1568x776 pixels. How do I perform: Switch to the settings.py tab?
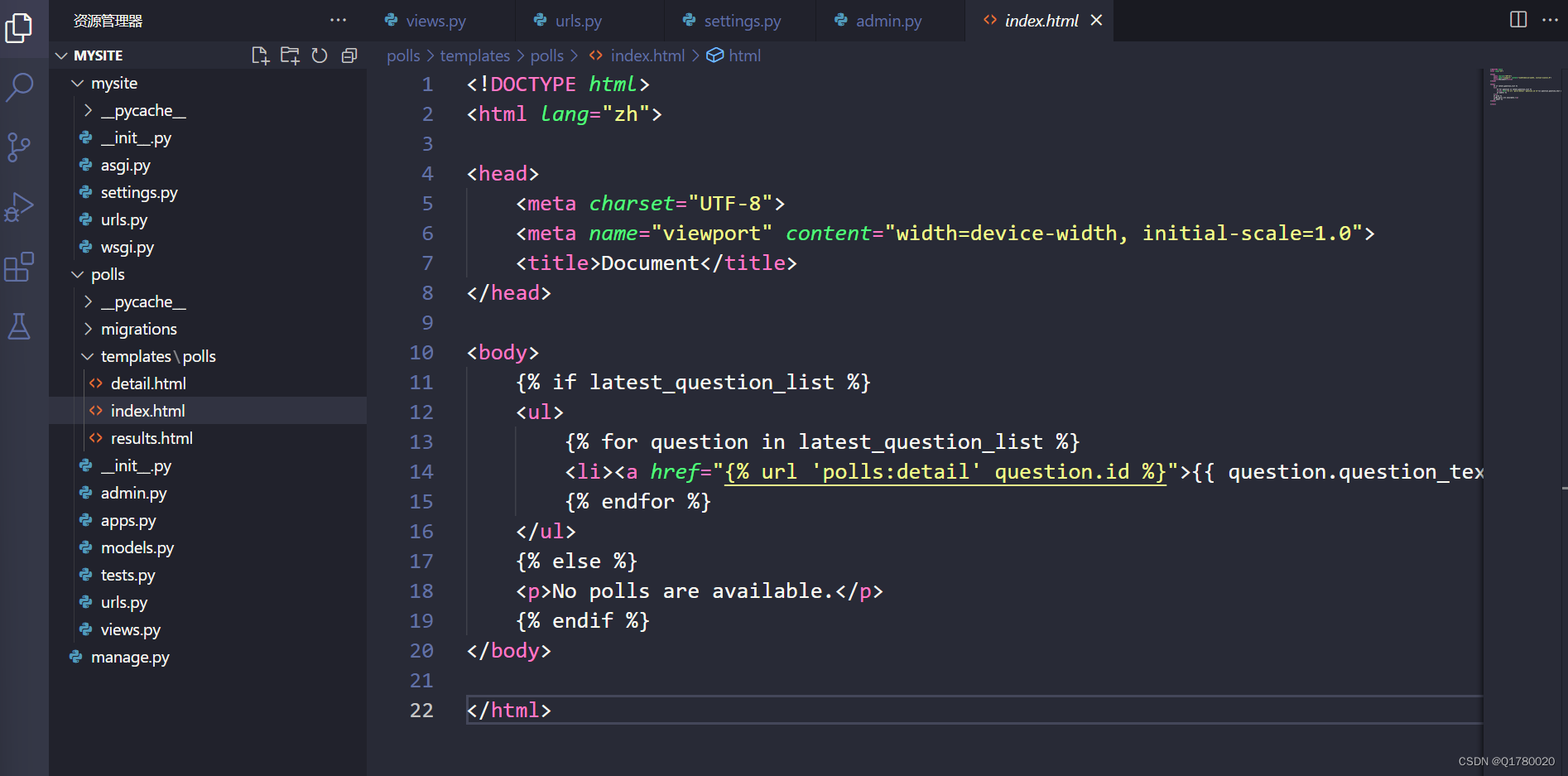click(742, 21)
